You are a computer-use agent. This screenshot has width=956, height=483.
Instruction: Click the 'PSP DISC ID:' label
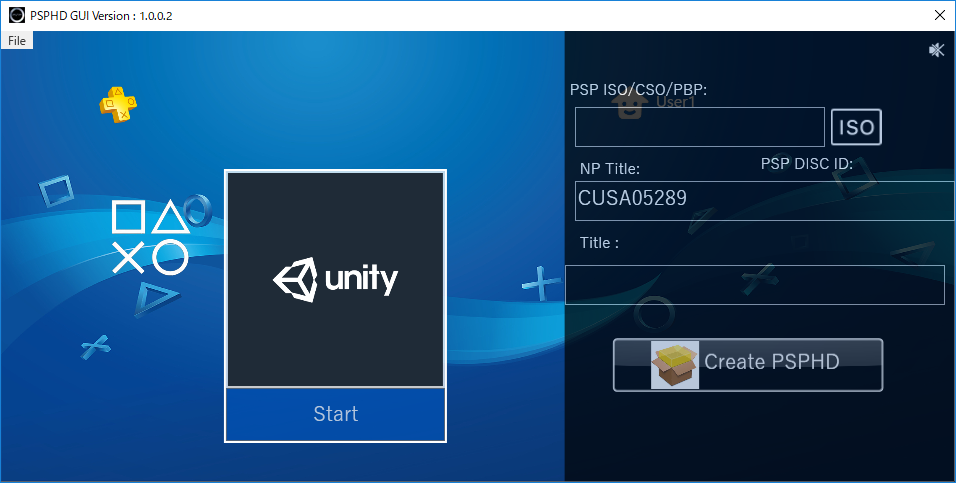click(x=807, y=163)
